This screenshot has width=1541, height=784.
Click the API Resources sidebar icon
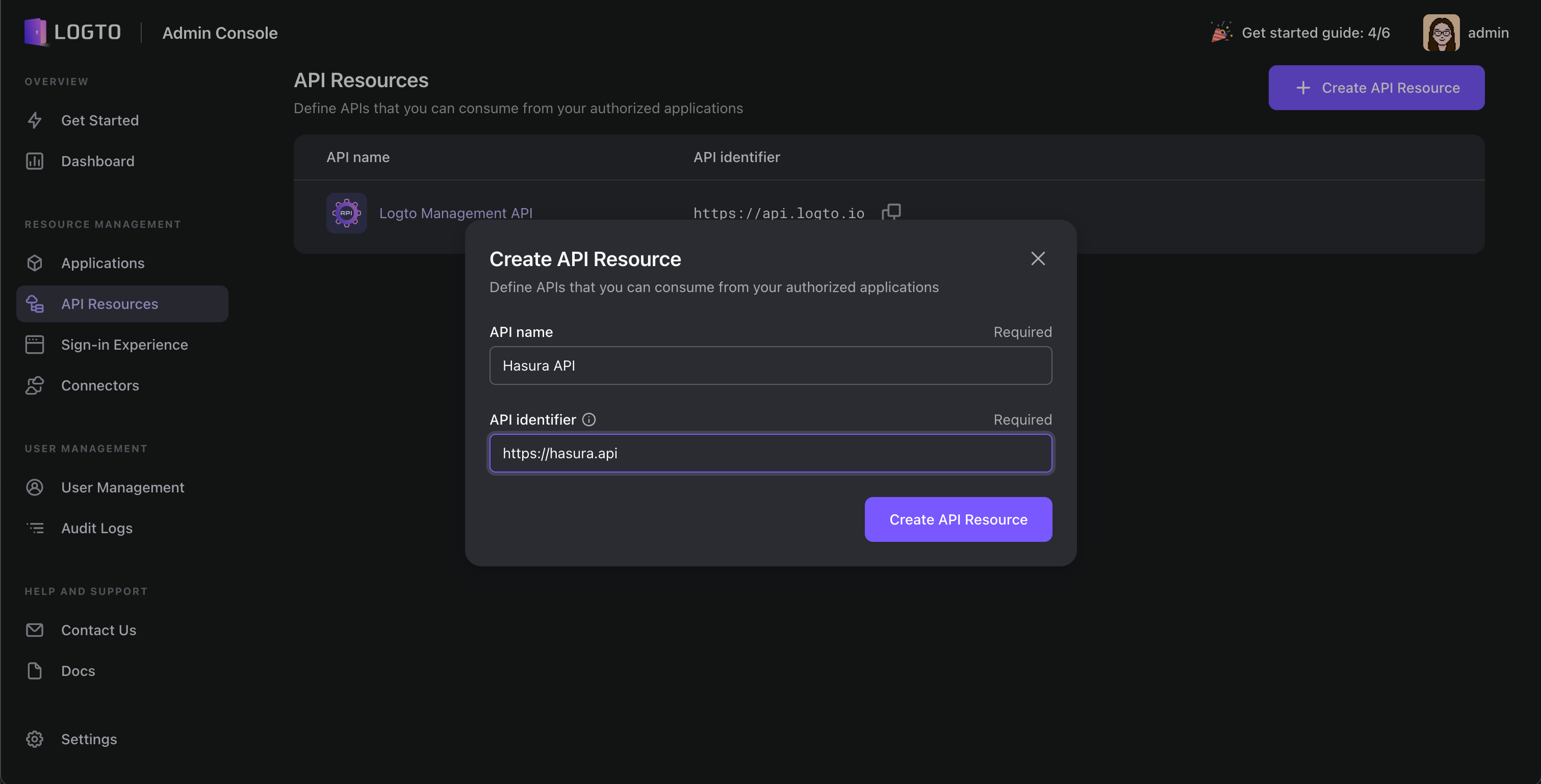34,304
